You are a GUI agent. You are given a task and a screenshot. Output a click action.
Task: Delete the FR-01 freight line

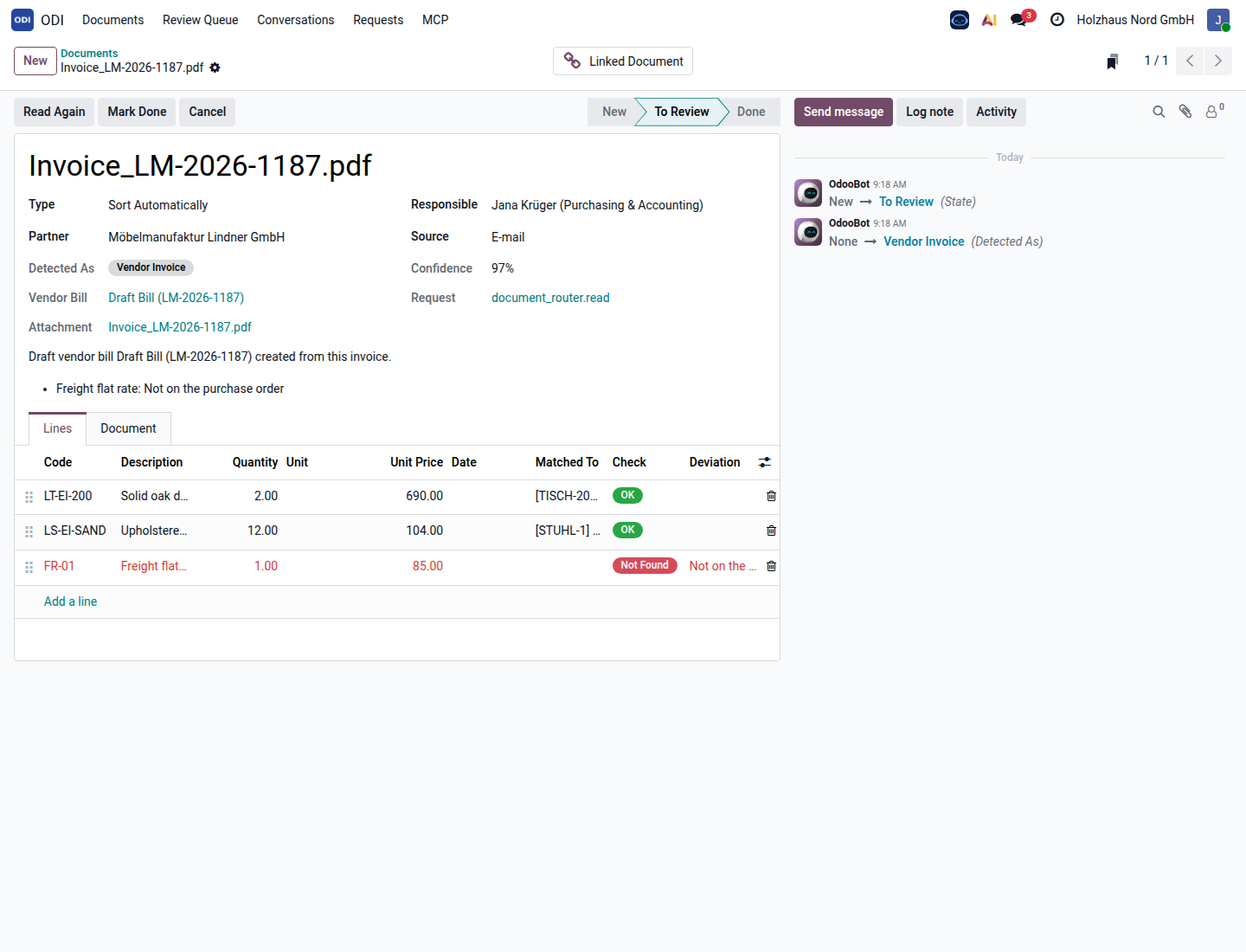[x=771, y=566]
